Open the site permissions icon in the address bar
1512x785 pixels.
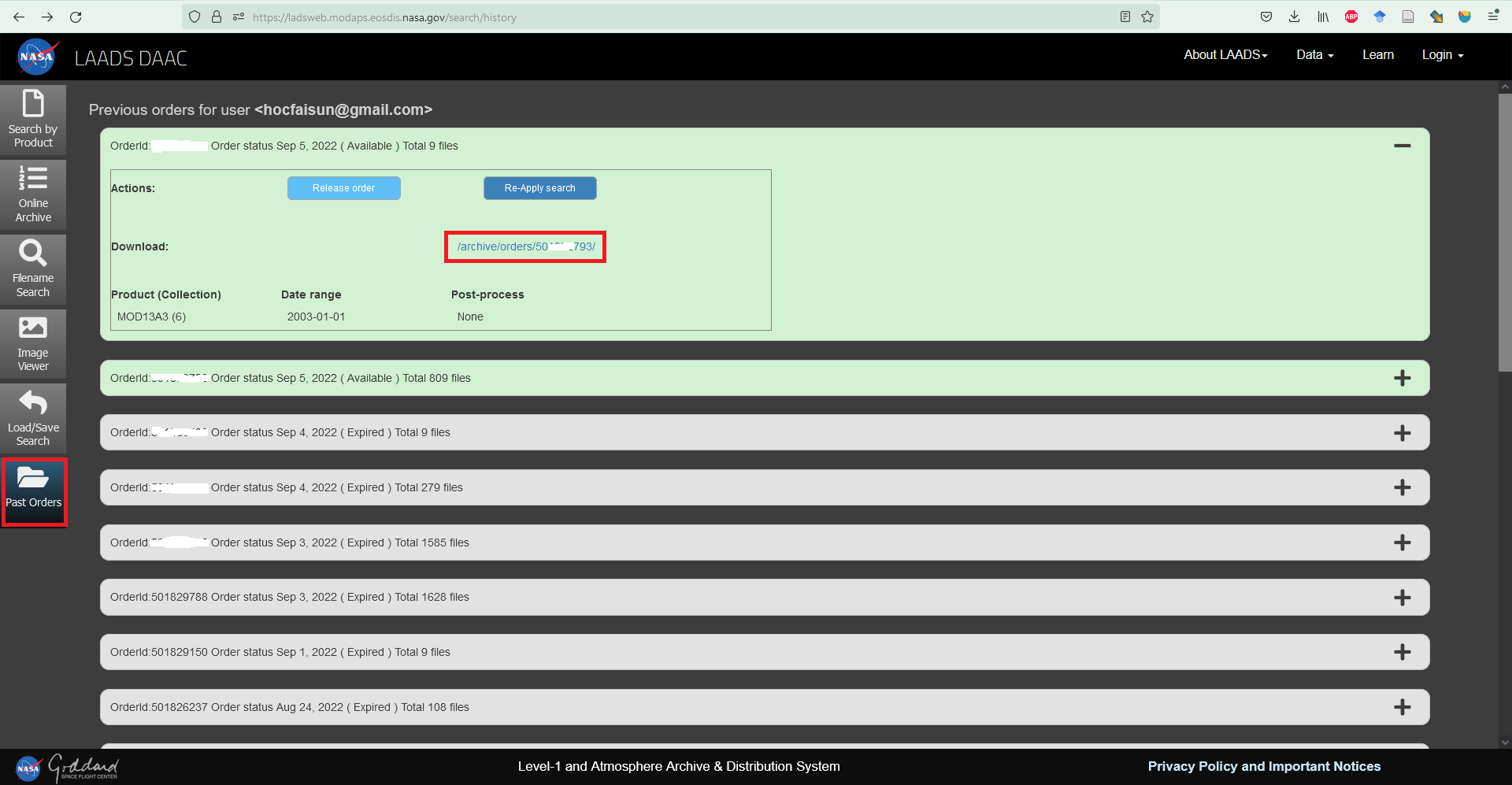click(x=238, y=17)
